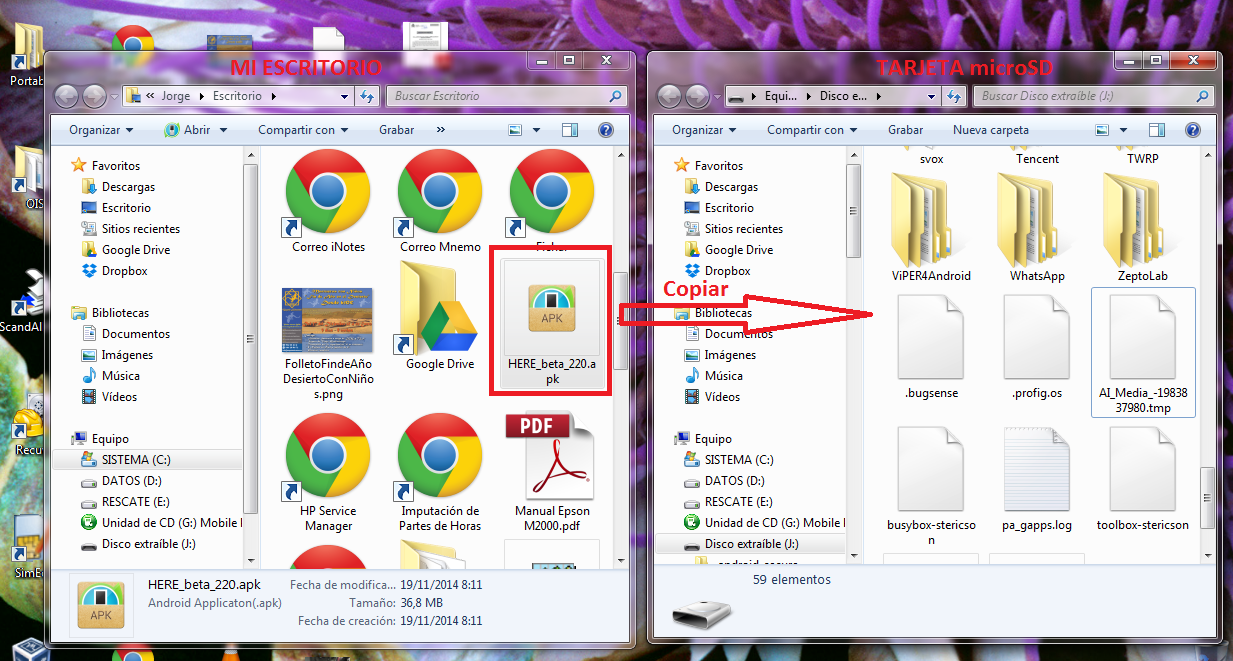Refresh the Escritorio window address bar
The width and height of the screenshot is (1233, 661).
367,96
